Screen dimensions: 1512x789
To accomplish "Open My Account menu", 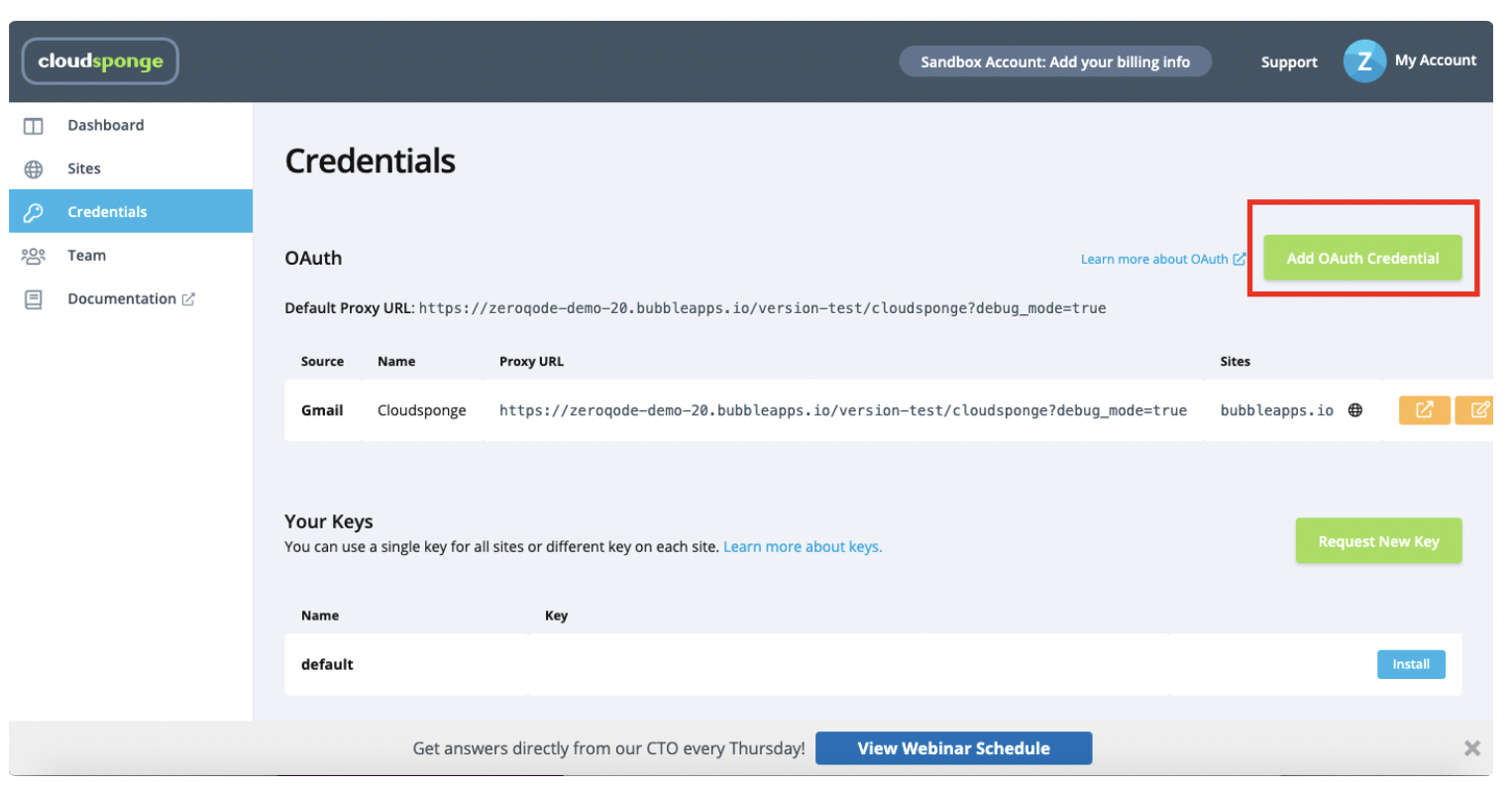I will click(x=1435, y=60).
